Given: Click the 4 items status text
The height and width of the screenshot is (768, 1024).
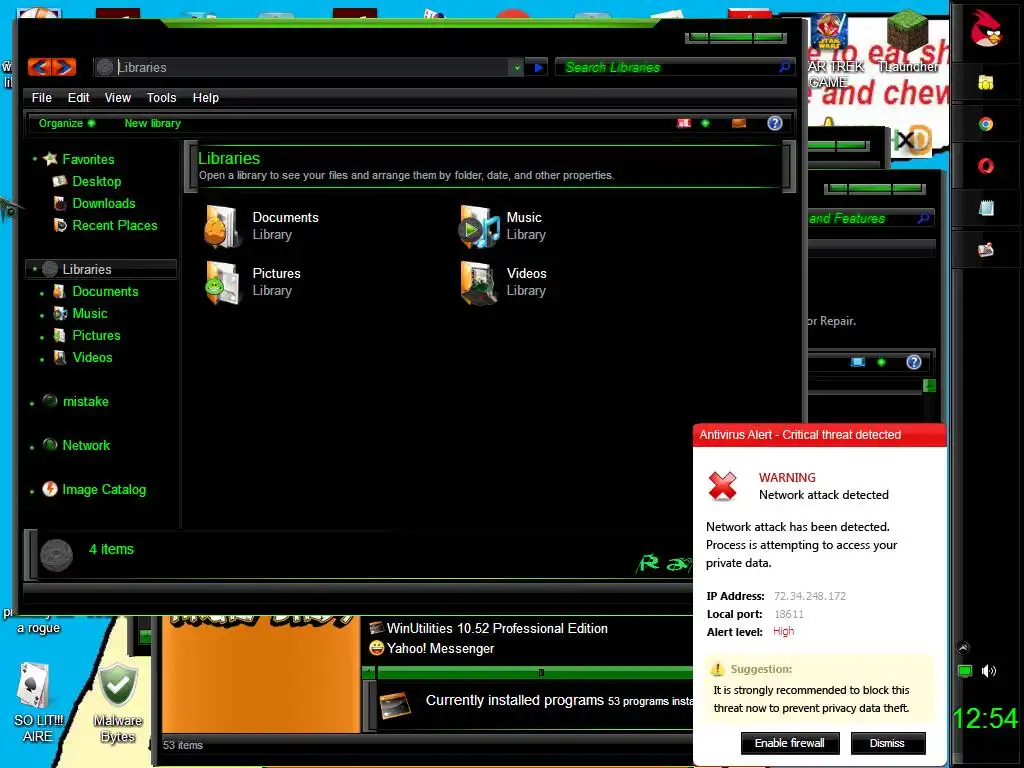Looking at the screenshot, I should tap(111, 549).
